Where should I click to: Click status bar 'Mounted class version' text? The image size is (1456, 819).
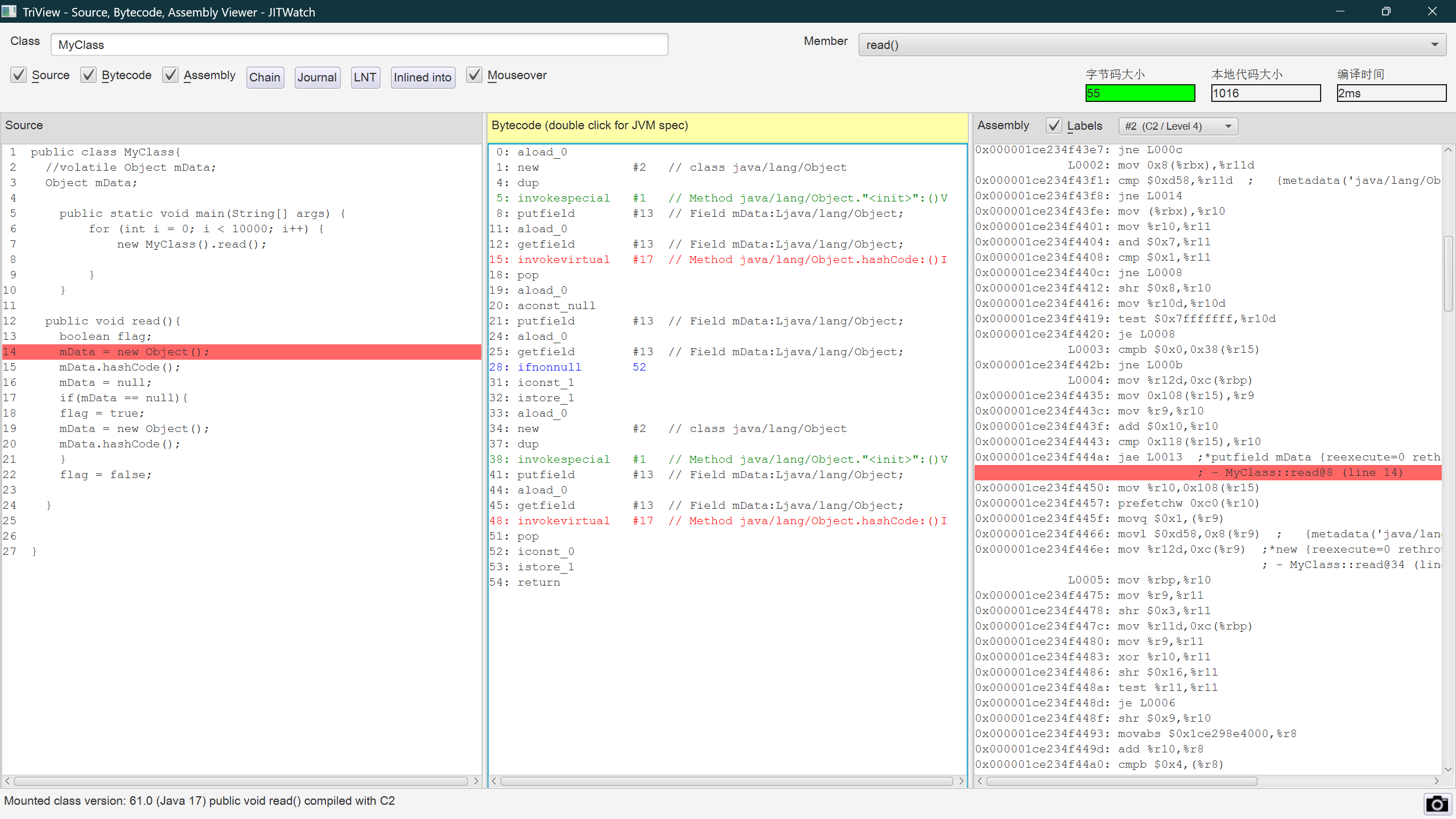(199, 801)
